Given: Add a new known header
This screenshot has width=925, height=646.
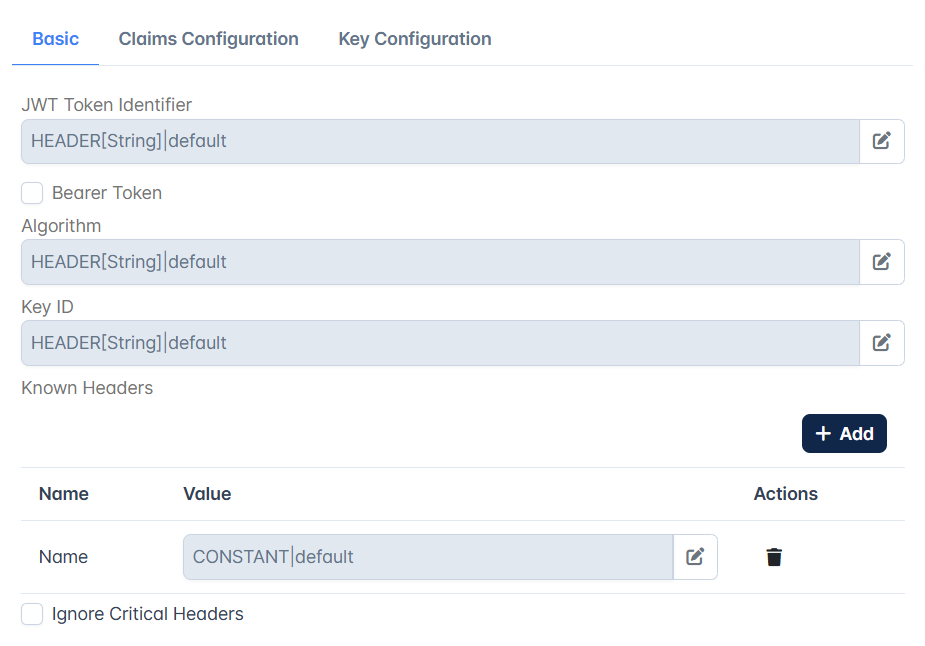Looking at the screenshot, I should click(844, 434).
